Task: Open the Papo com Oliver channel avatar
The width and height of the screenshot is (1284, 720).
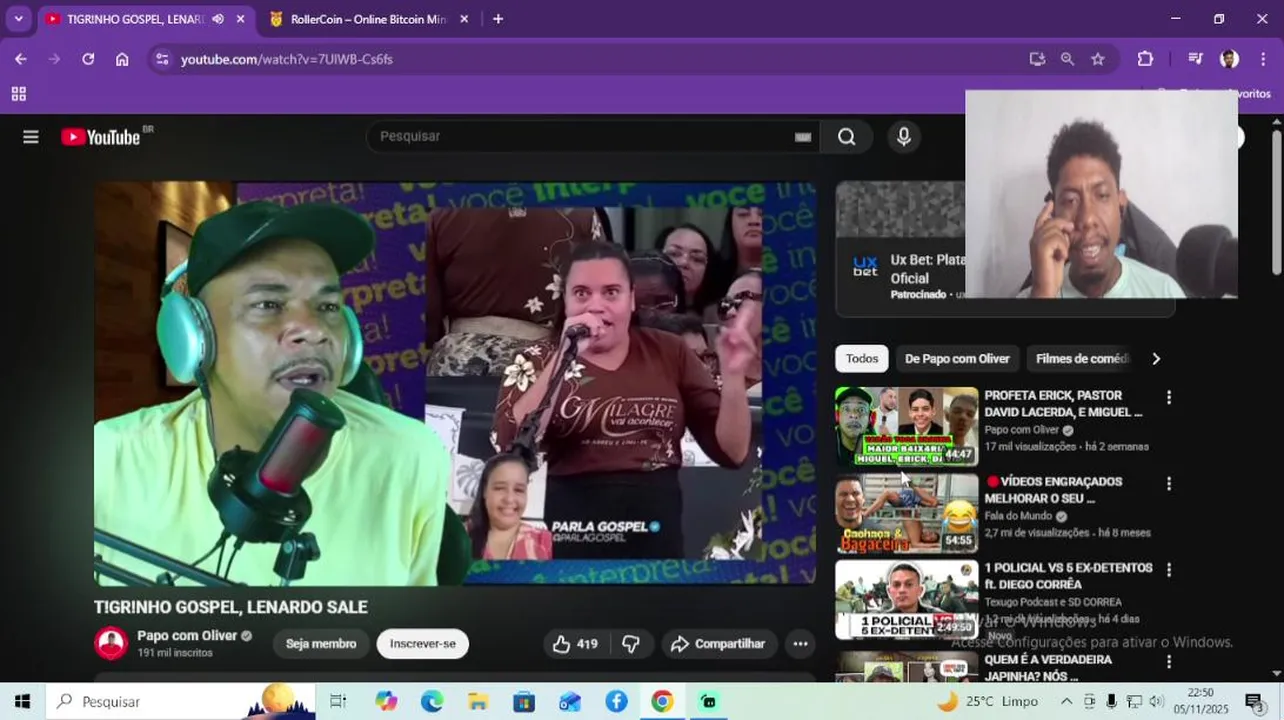Action: point(111,643)
